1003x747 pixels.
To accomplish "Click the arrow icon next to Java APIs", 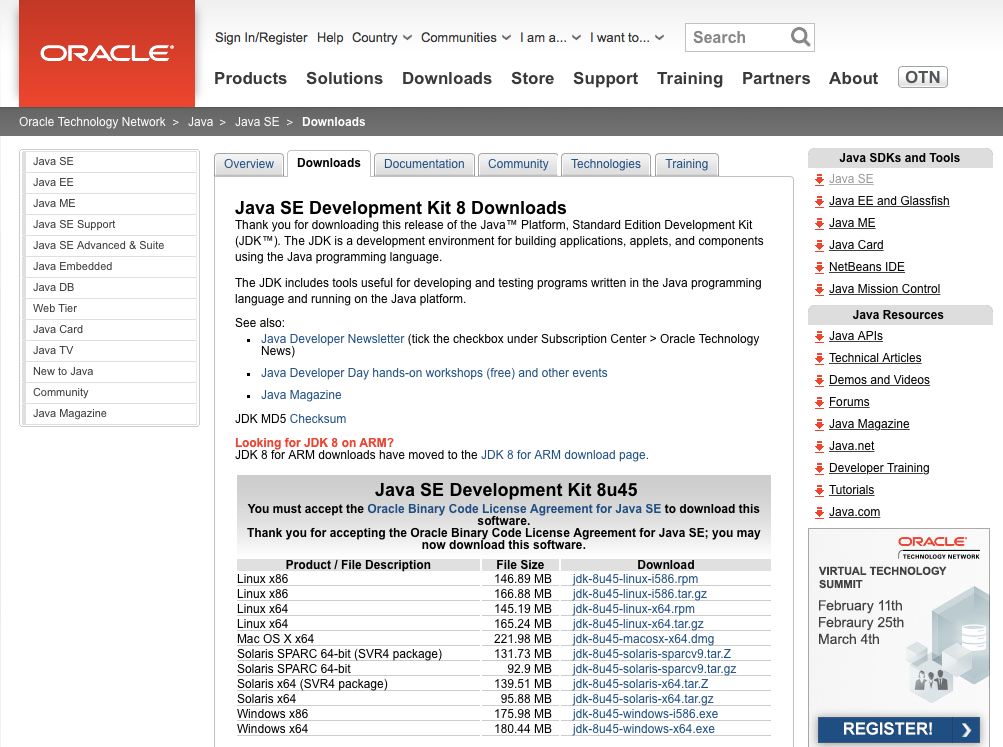I will tap(819, 336).
